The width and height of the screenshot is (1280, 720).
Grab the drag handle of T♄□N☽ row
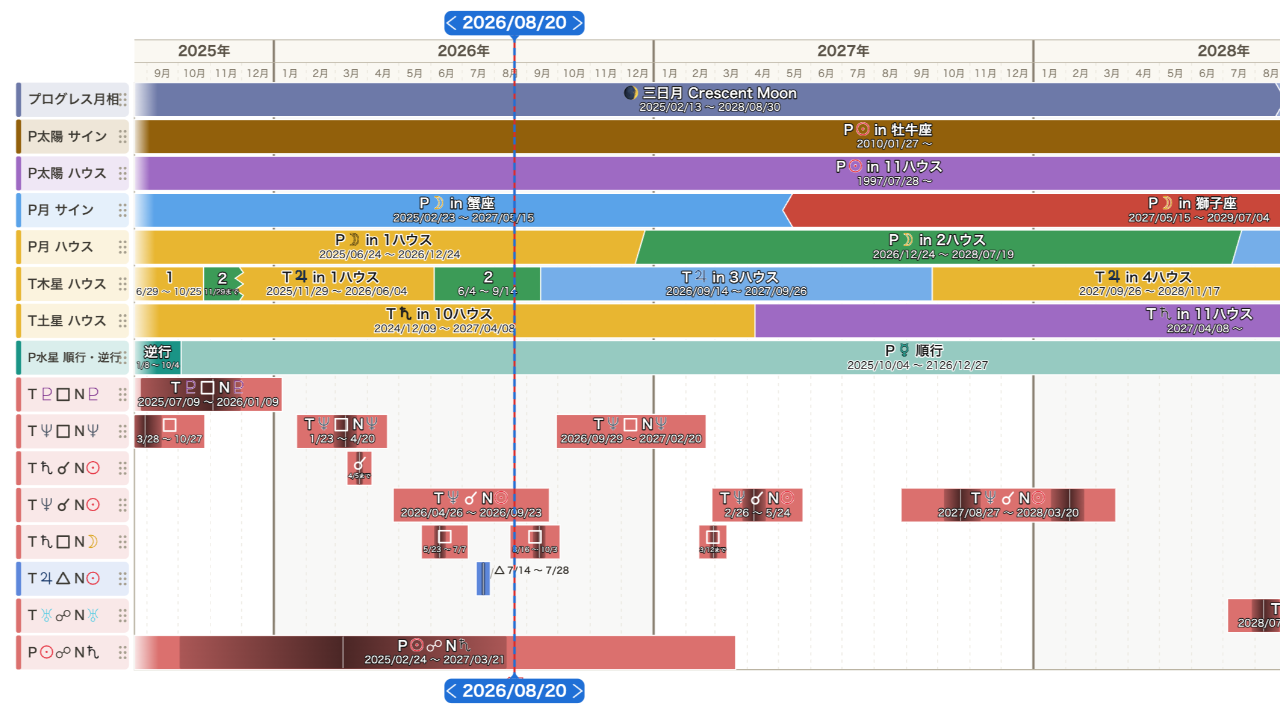point(123,542)
